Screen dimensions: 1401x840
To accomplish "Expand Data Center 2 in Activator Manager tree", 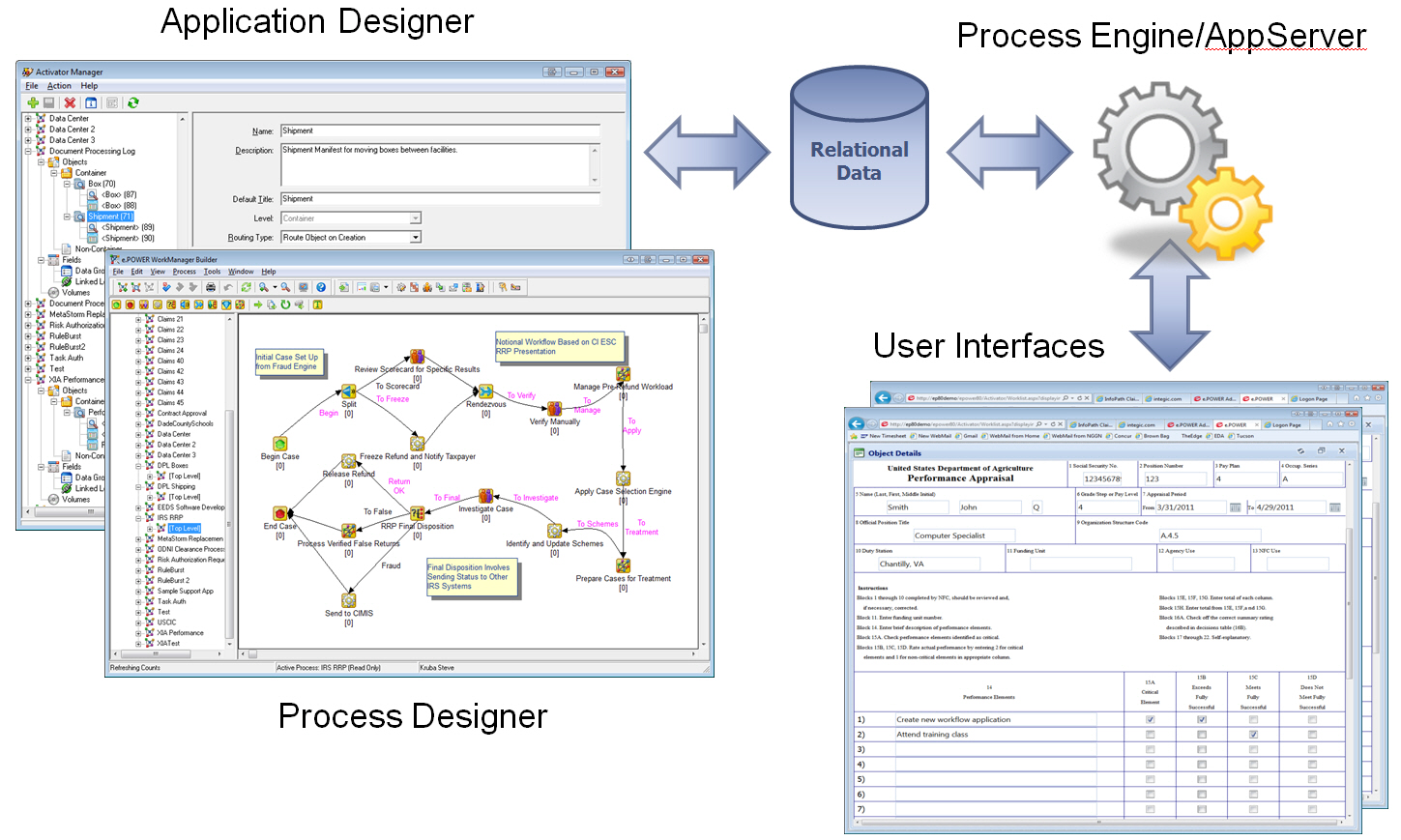I will [x=28, y=130].
